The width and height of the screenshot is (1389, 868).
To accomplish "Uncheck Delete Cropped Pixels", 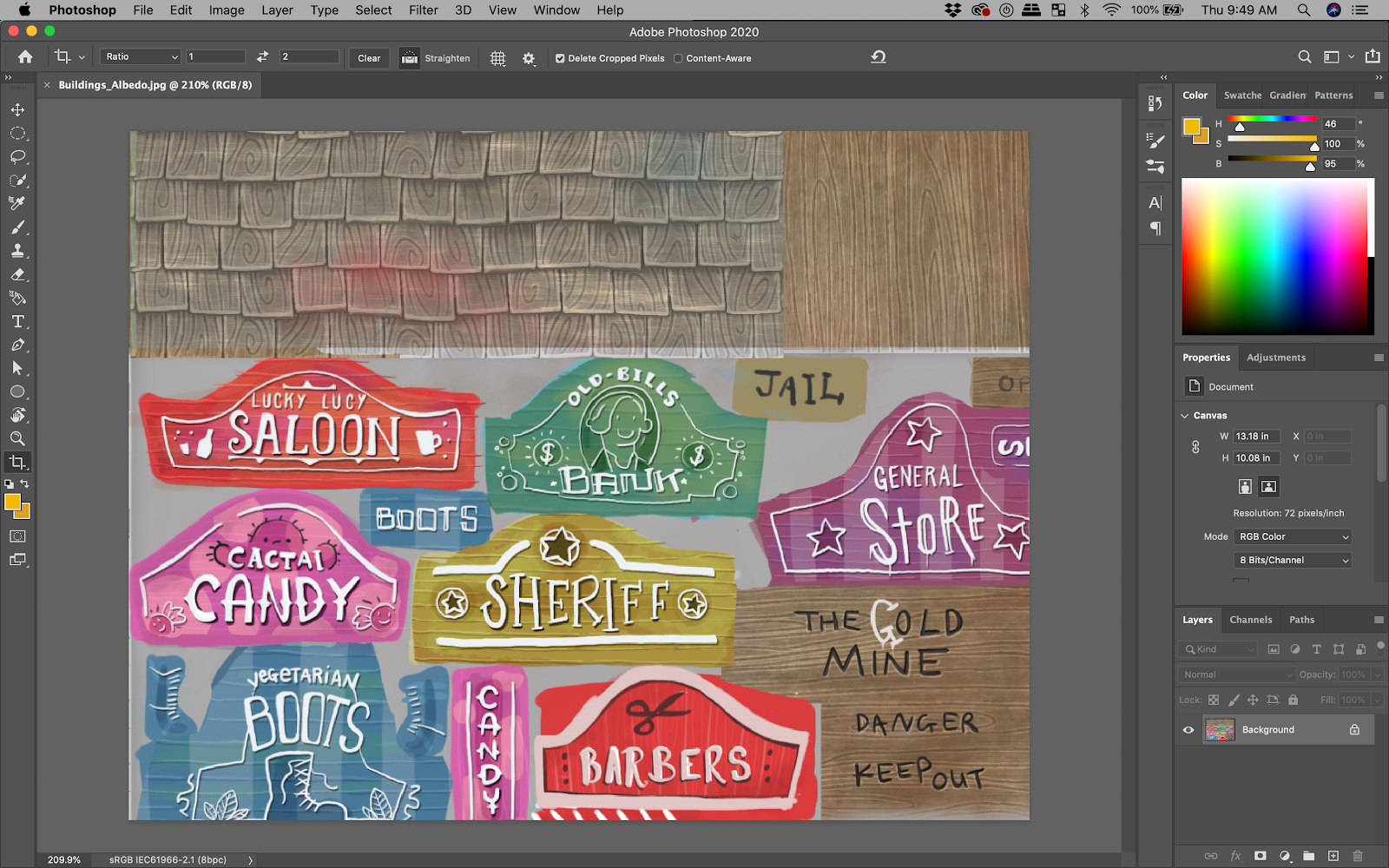I will [x=560, y=58].
